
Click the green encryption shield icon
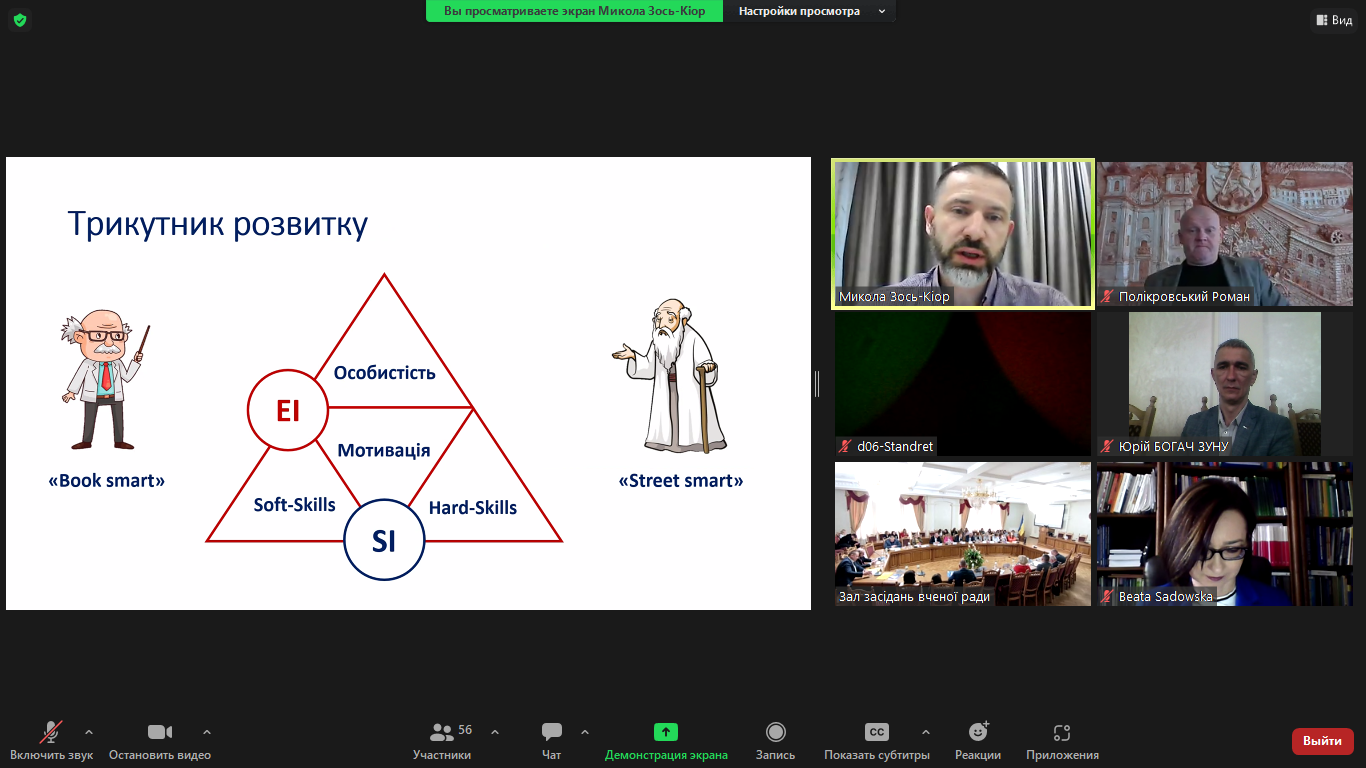coord(19,19)
